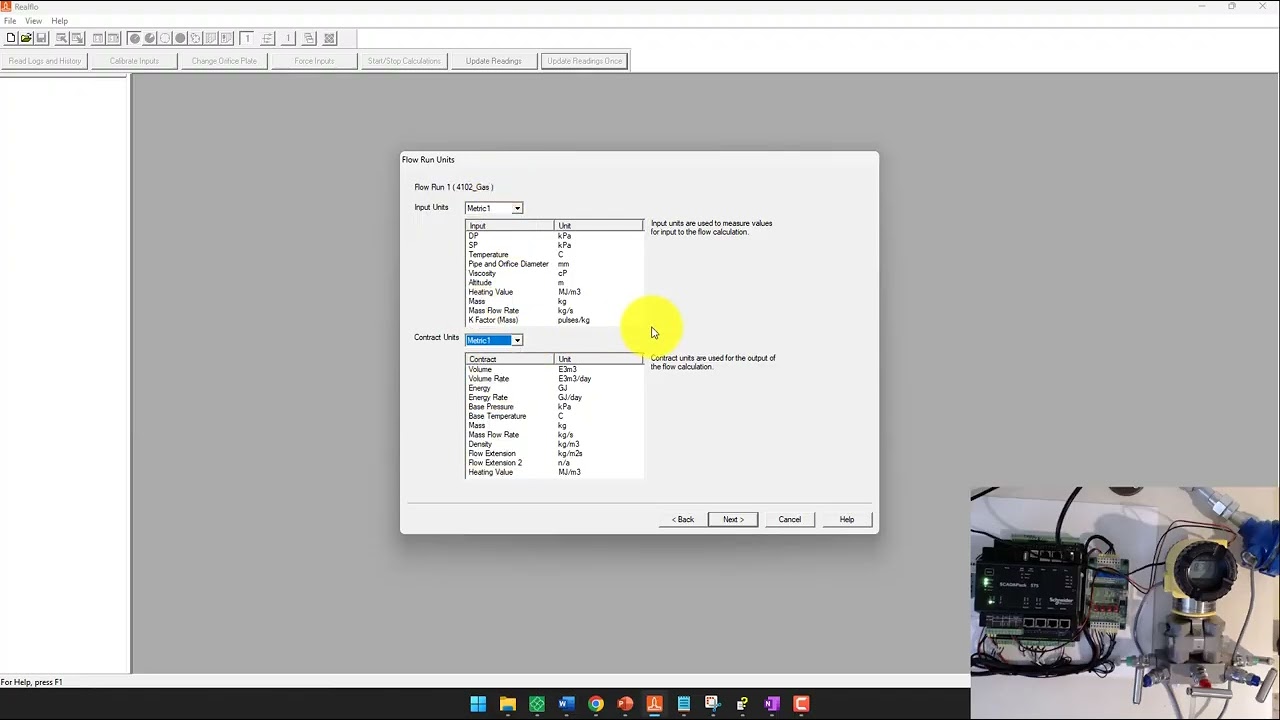1280x720 pixels.
Task: Select the Viscosity row
Action: click(x=554, y=273)
